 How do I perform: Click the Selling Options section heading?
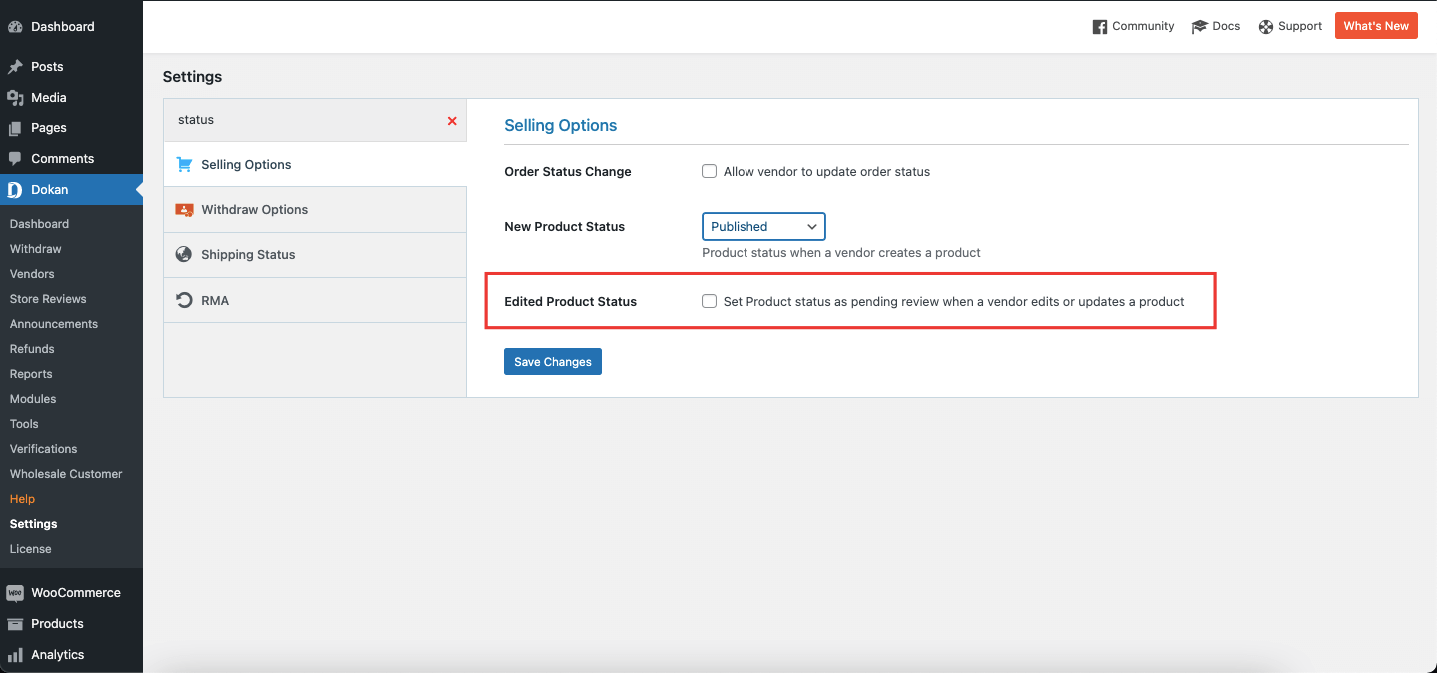(560, 126)
